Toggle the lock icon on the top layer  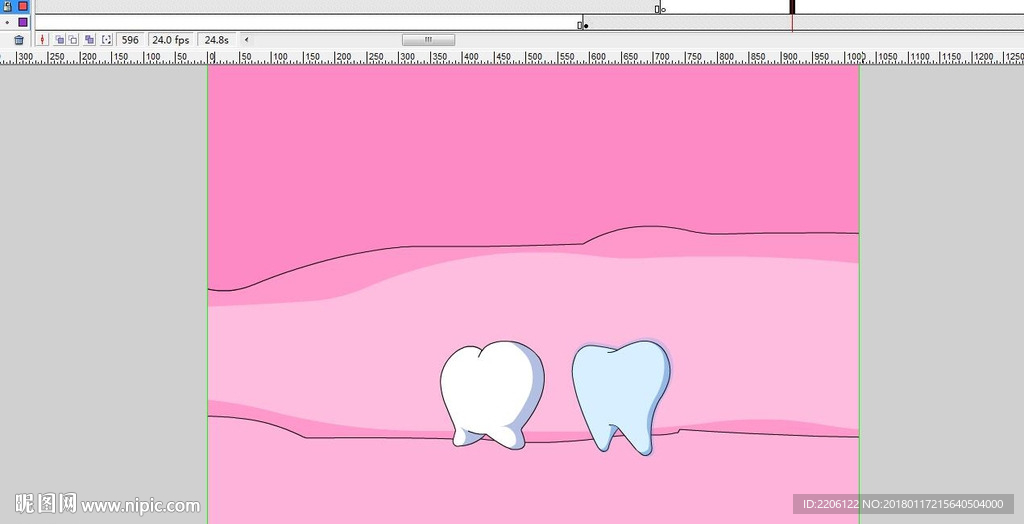click(x=7, y=6)
